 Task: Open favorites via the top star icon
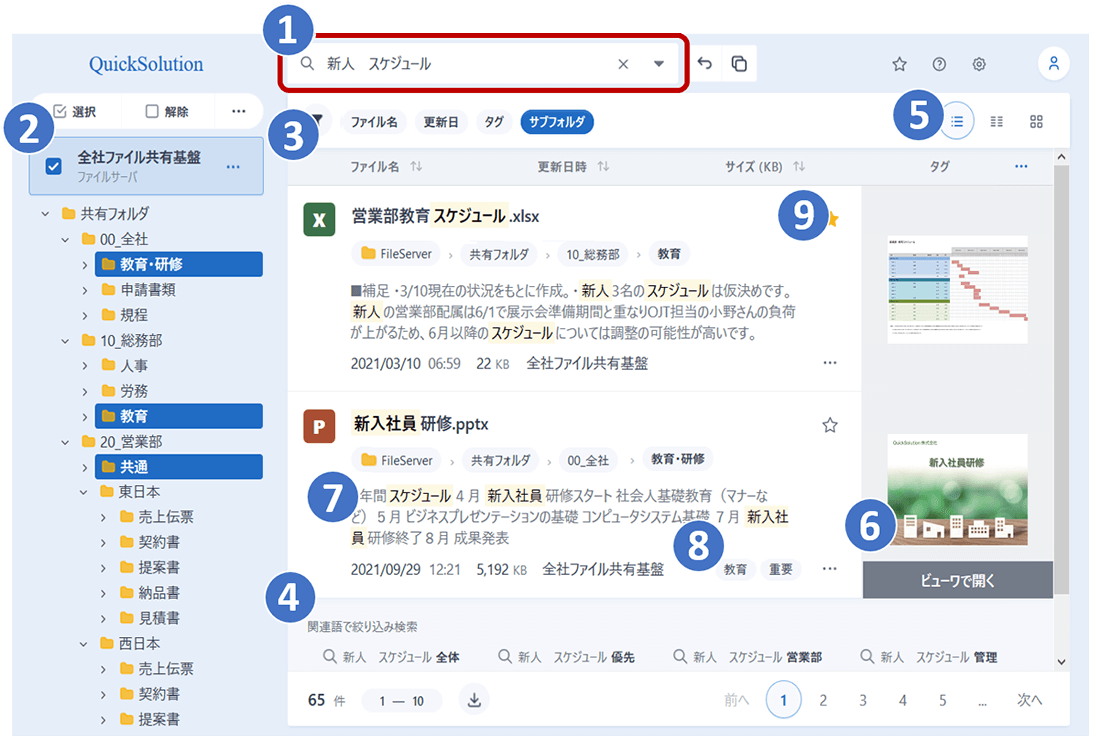pos(899,65)
